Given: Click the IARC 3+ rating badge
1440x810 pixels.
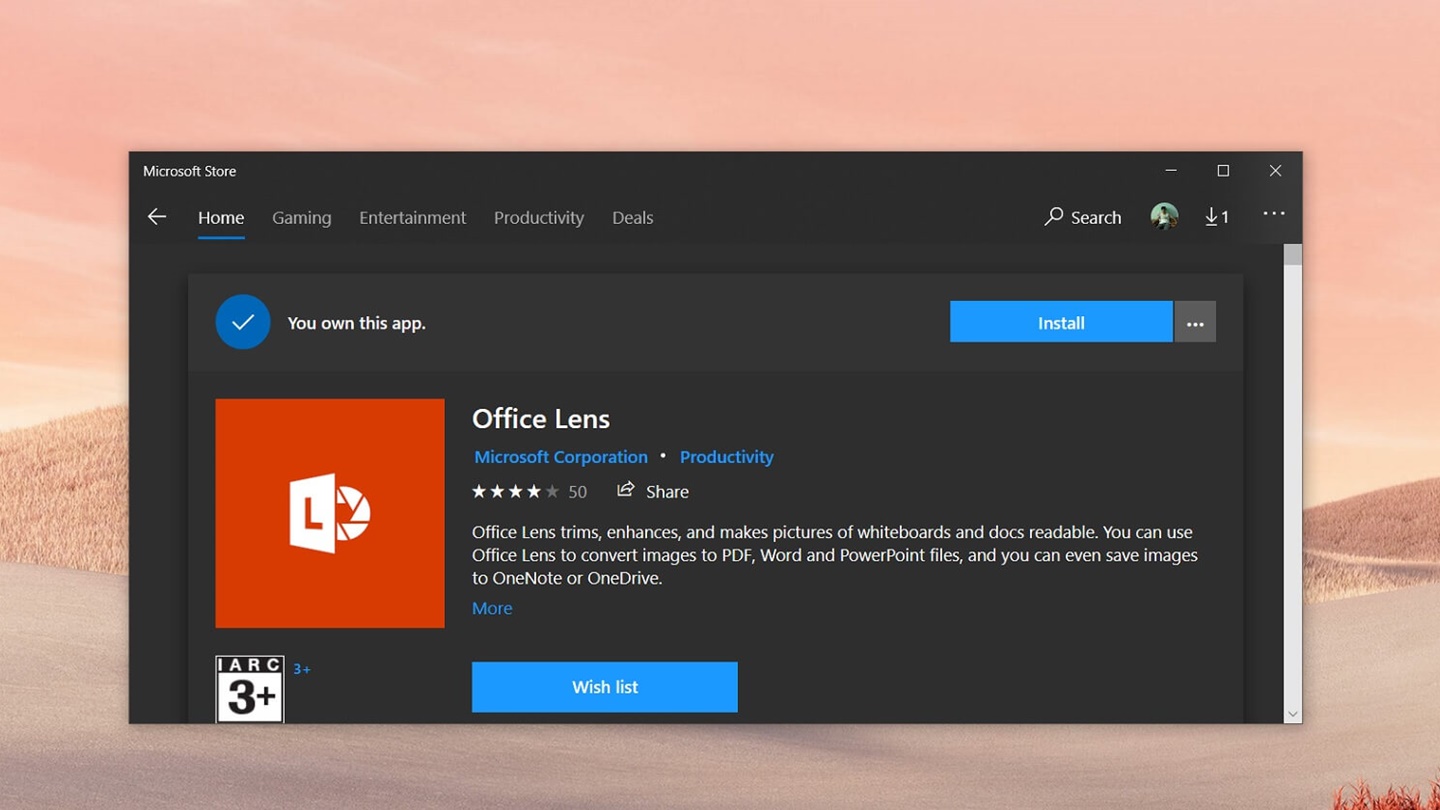Looking at the screenshot, I should click(x=250, y=689).
